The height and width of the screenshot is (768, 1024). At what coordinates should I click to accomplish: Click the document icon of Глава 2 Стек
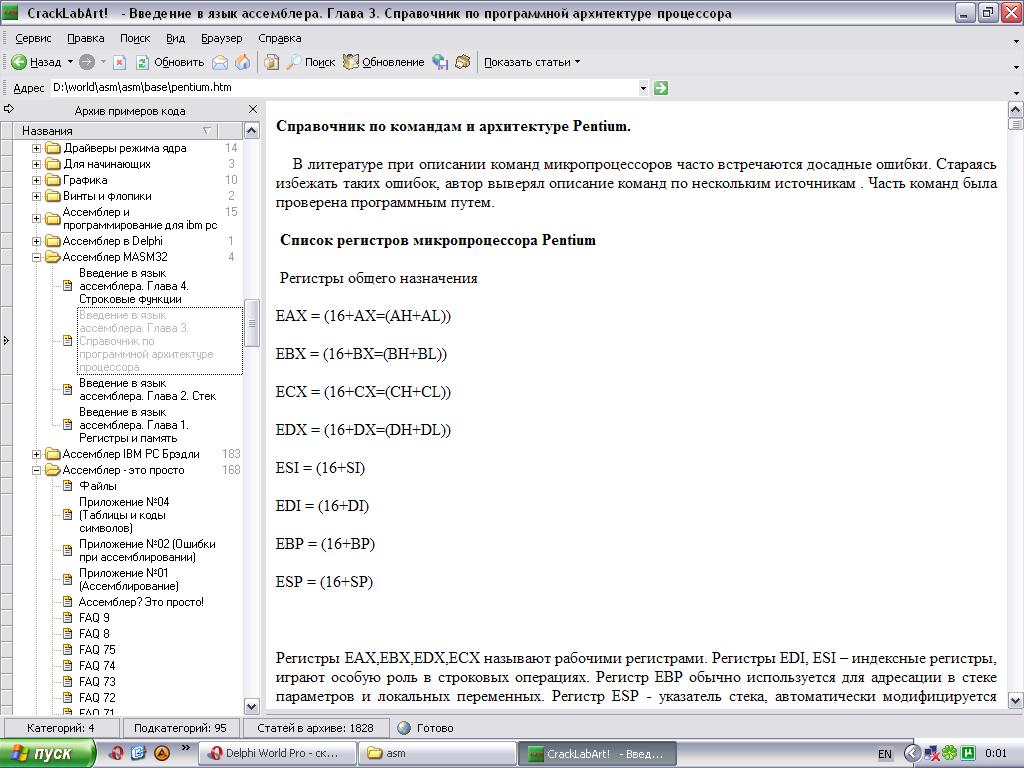pos(67,389)
